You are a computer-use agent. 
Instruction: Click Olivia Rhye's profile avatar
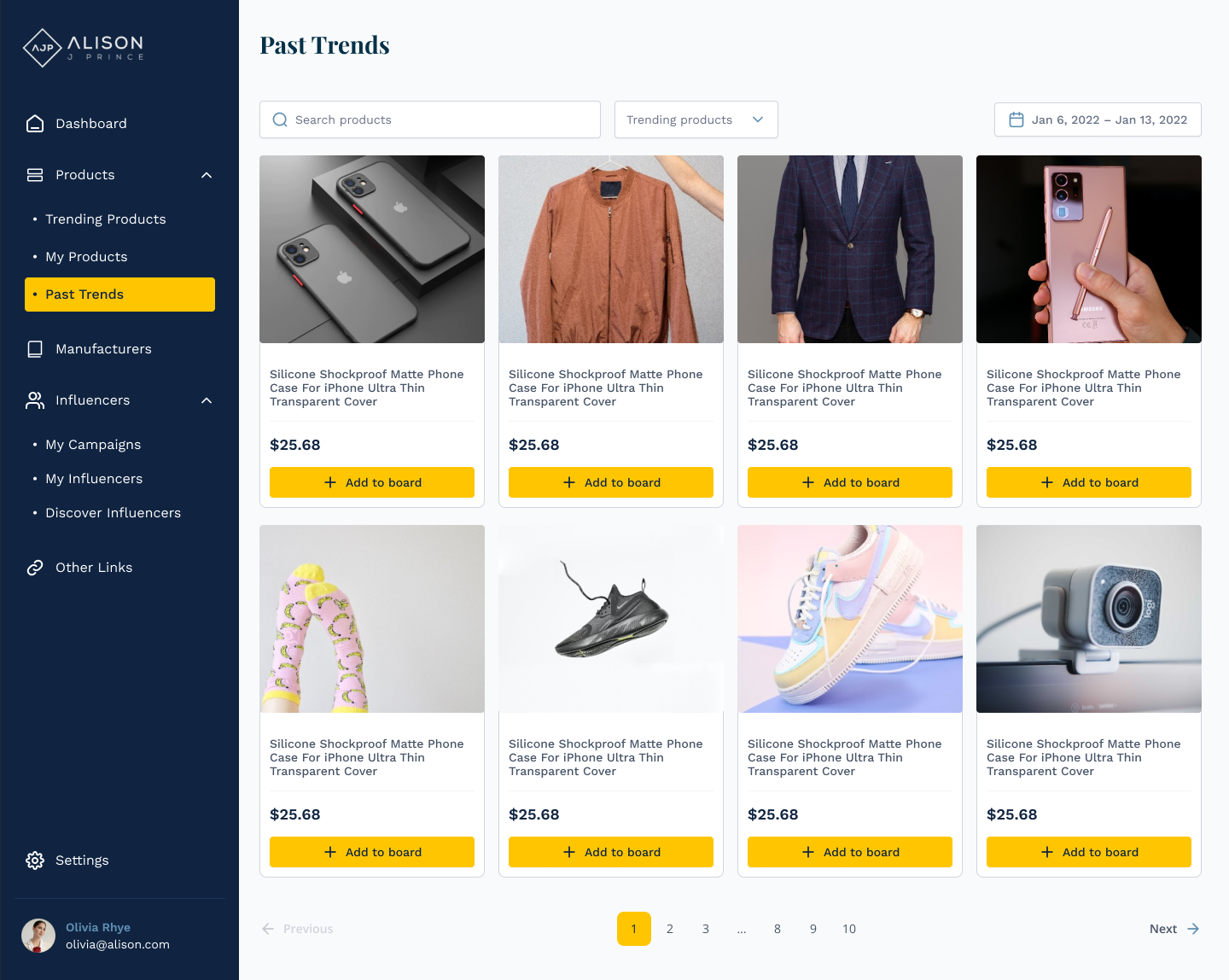(x=38, y=936)
